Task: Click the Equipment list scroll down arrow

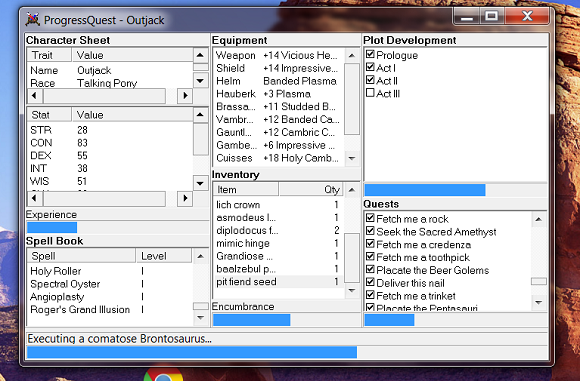Action: (352, 158)
